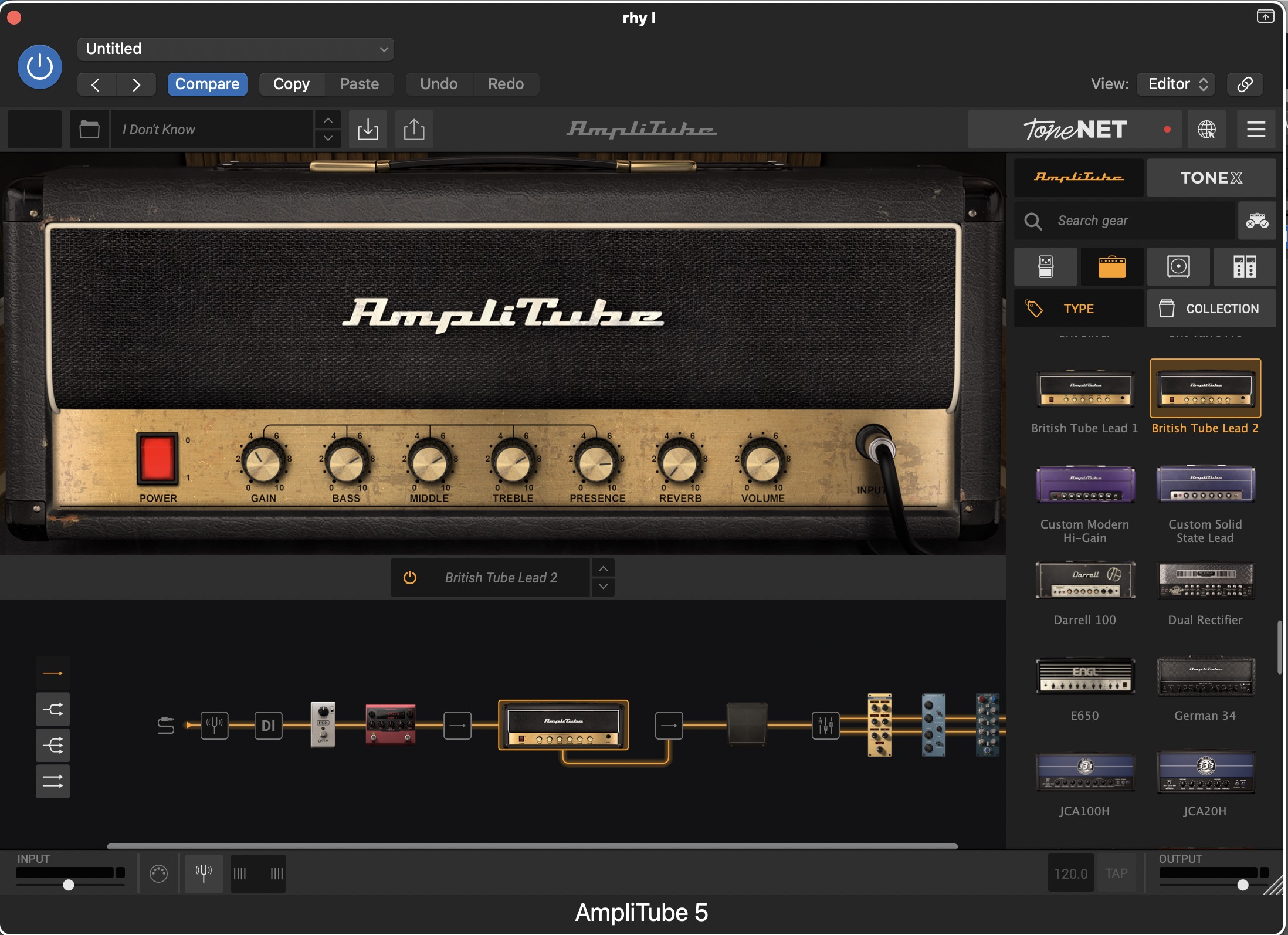This screenshot has width=1288, height=935.
Task: Click the DI block in signal chain
Action: [x=268, y=726]
